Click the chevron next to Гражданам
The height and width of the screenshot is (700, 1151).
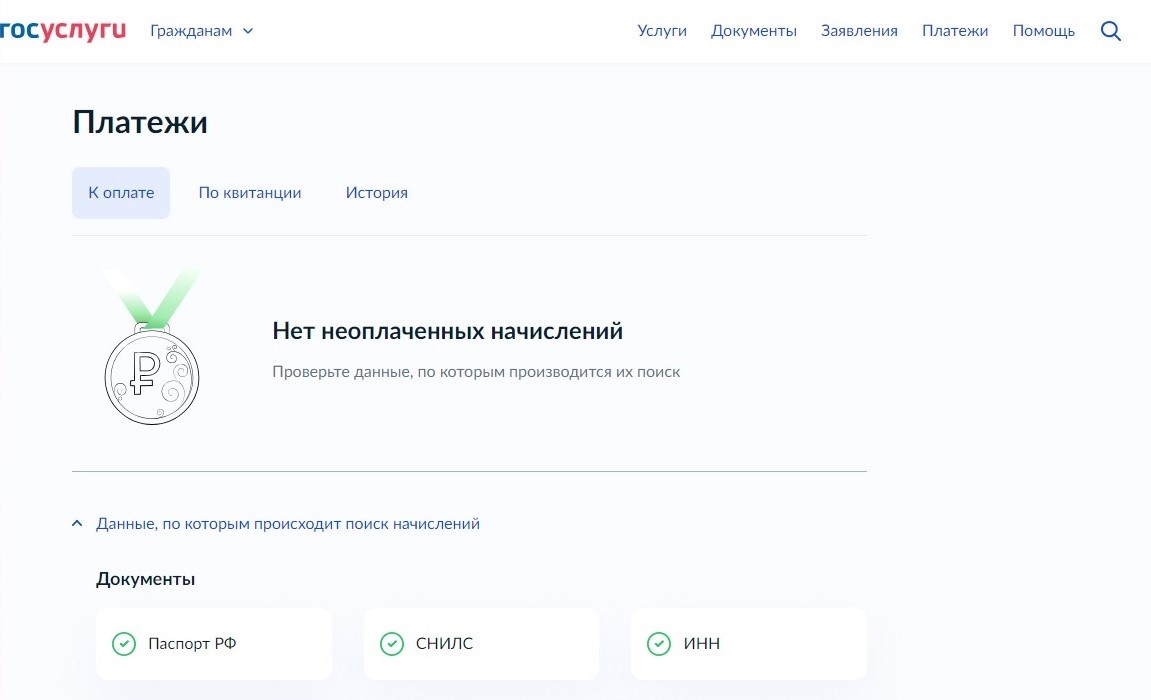pyautogui.click(x=248, y=31)
